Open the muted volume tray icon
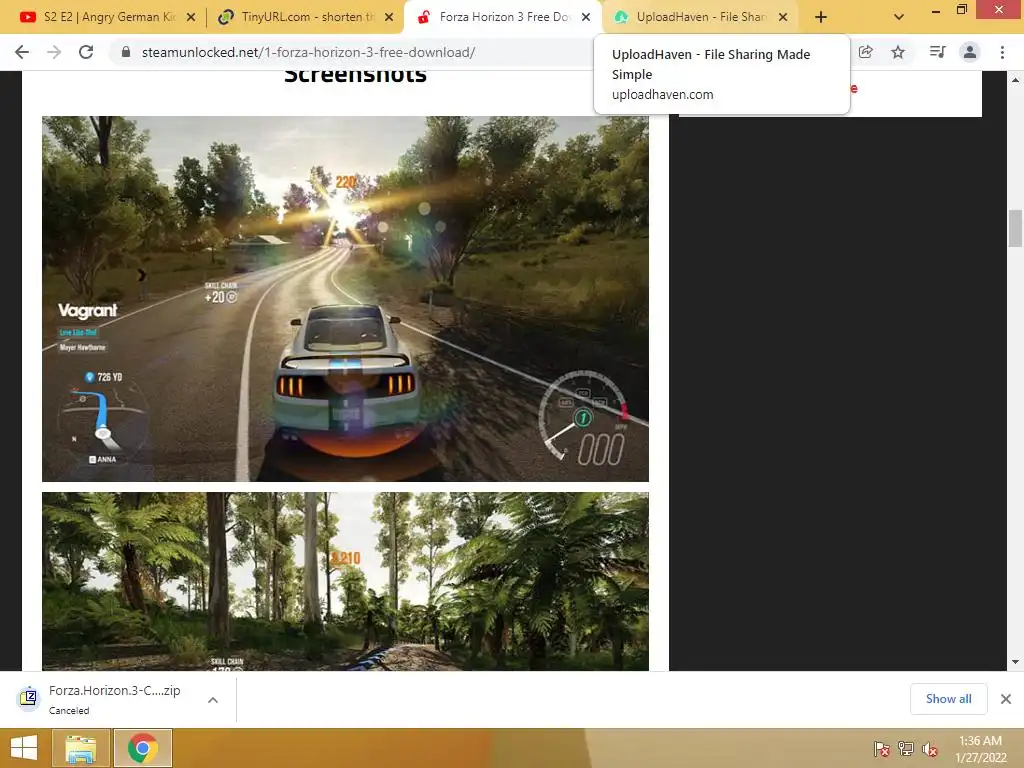1024x768 pixels. click(930, 749)
